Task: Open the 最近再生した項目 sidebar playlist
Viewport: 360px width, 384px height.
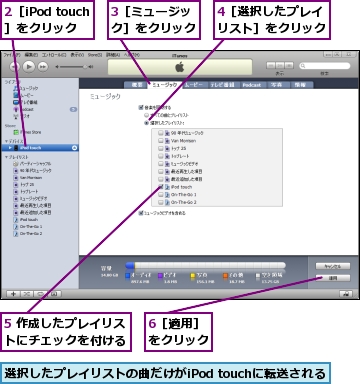Action: pyautogui.click(x=32, y=206)
